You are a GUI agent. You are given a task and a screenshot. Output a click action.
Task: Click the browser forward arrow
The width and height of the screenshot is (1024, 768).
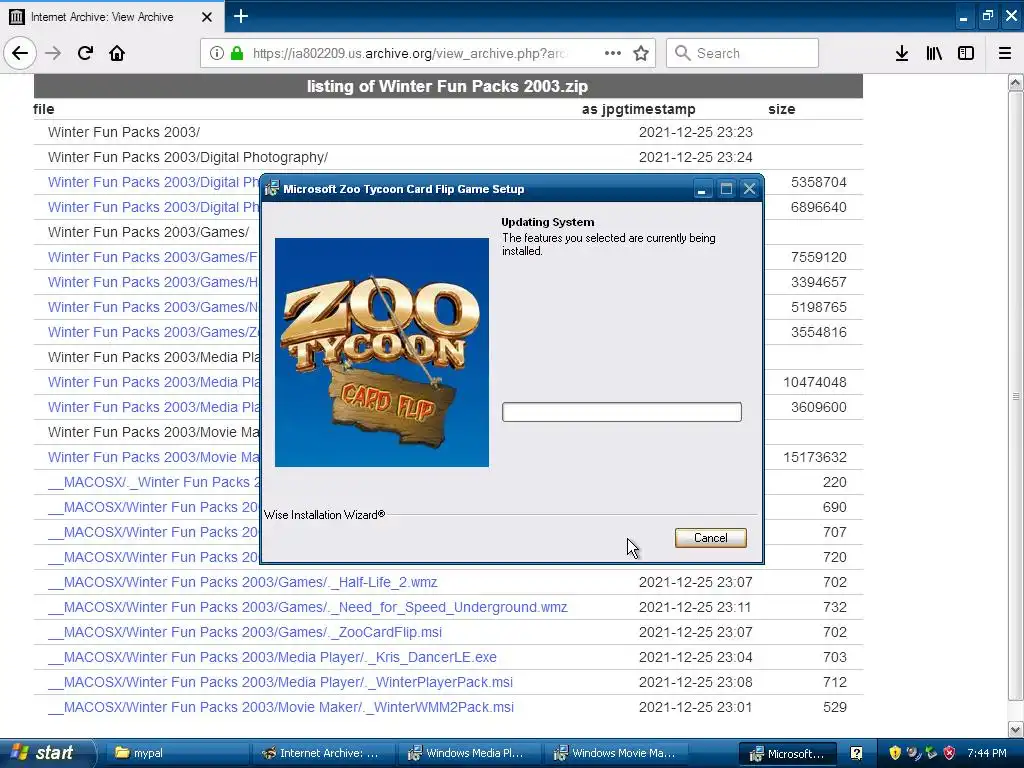click(53, 53)
